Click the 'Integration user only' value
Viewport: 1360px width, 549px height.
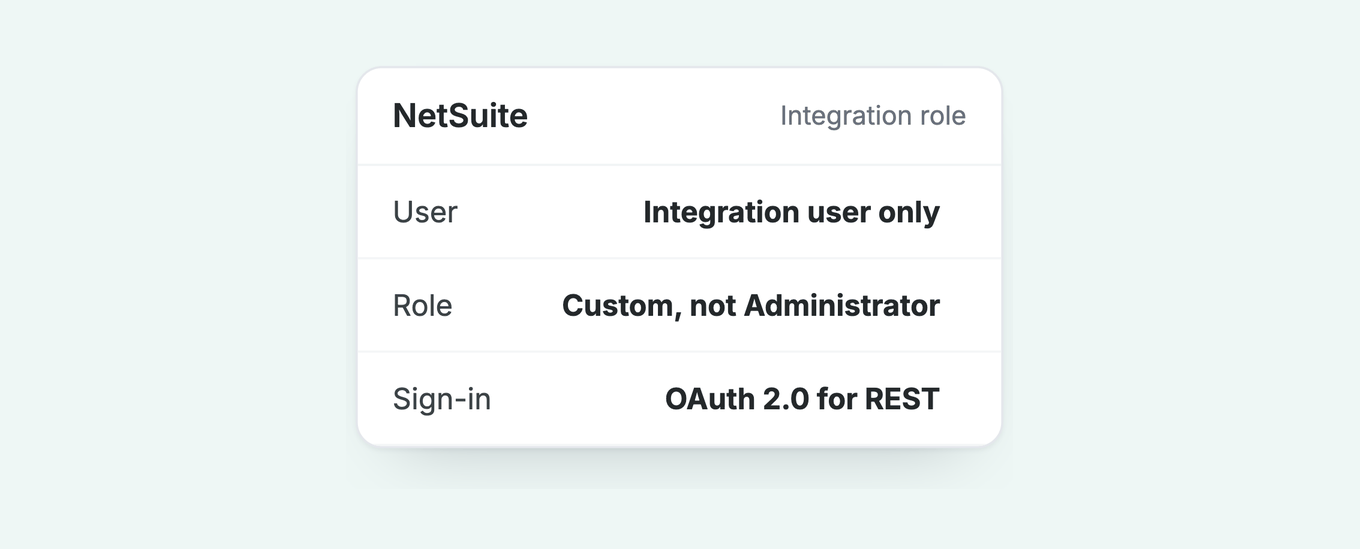click(x=791, y=212)
